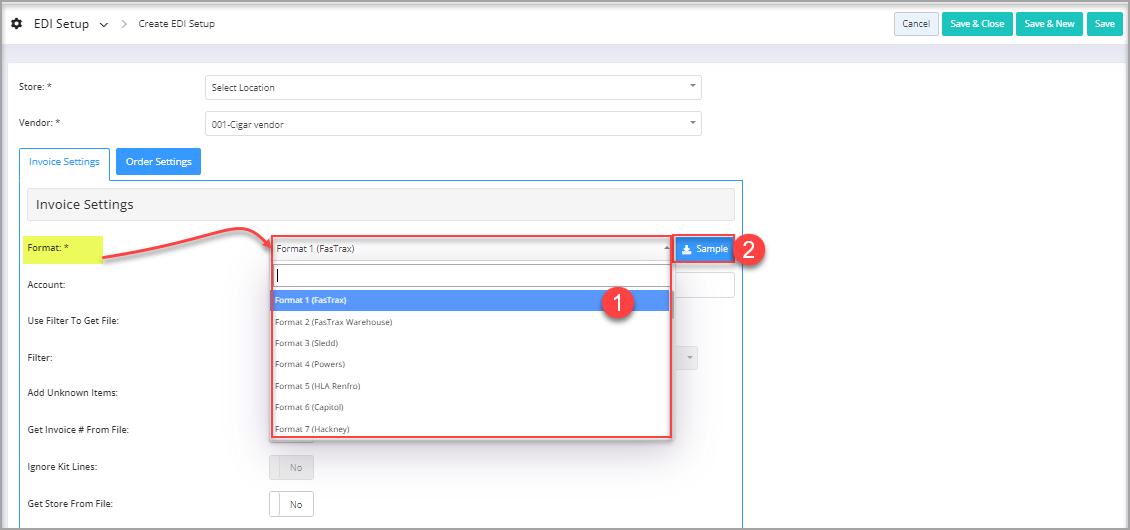Open the Store Select Location dropdown
The height and width of the screenshot is (530, 1130).
coord(453,87)
